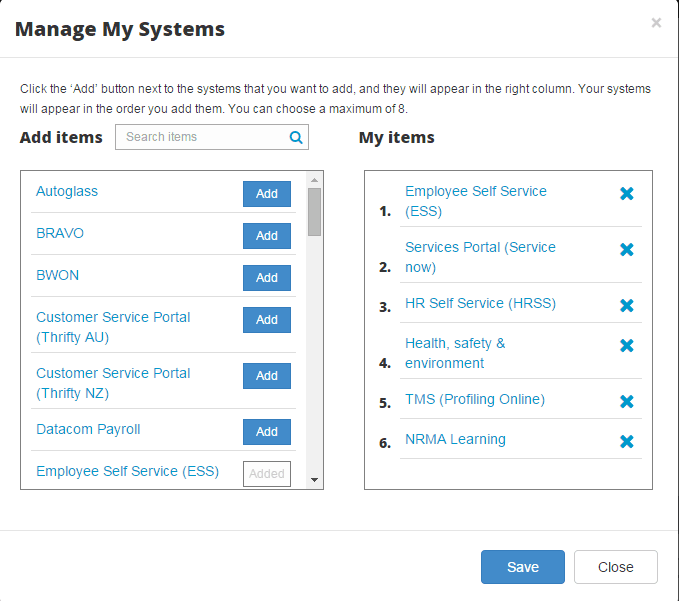Screen dimensions: 679x601
Task: Open the BWON link
Action: click(x=58, y=275)
